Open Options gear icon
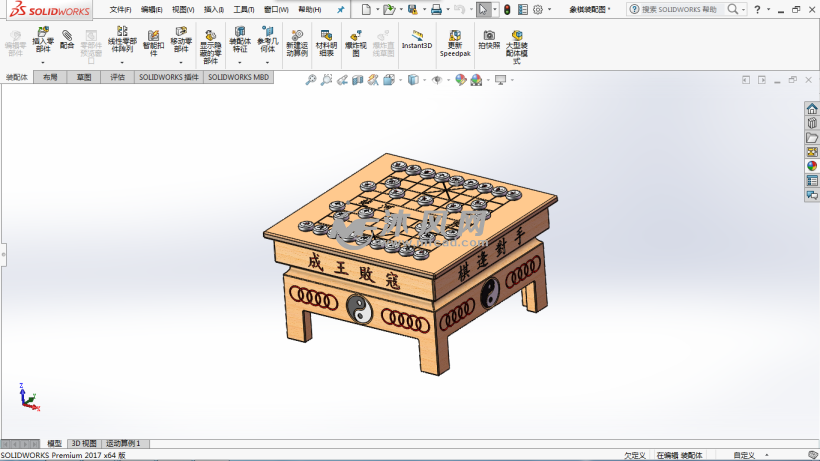 tap(538, 9)
